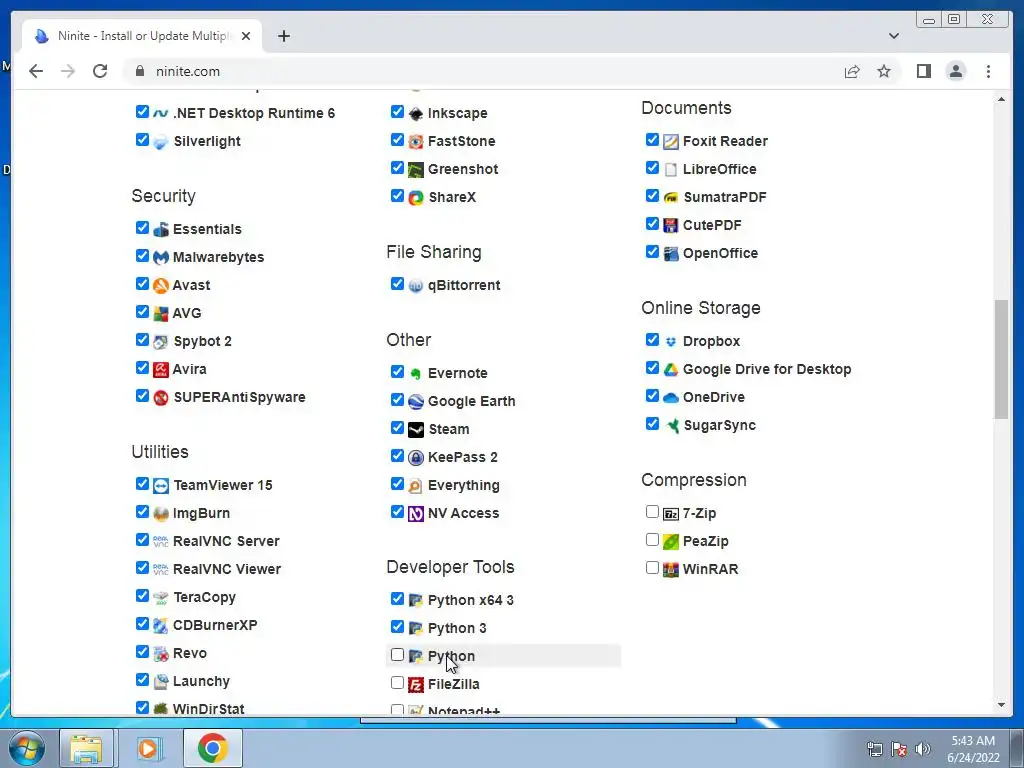Viewport: 1024px width, 768px height.
Task: Open a new browser tab
Action: pos(283,36)
